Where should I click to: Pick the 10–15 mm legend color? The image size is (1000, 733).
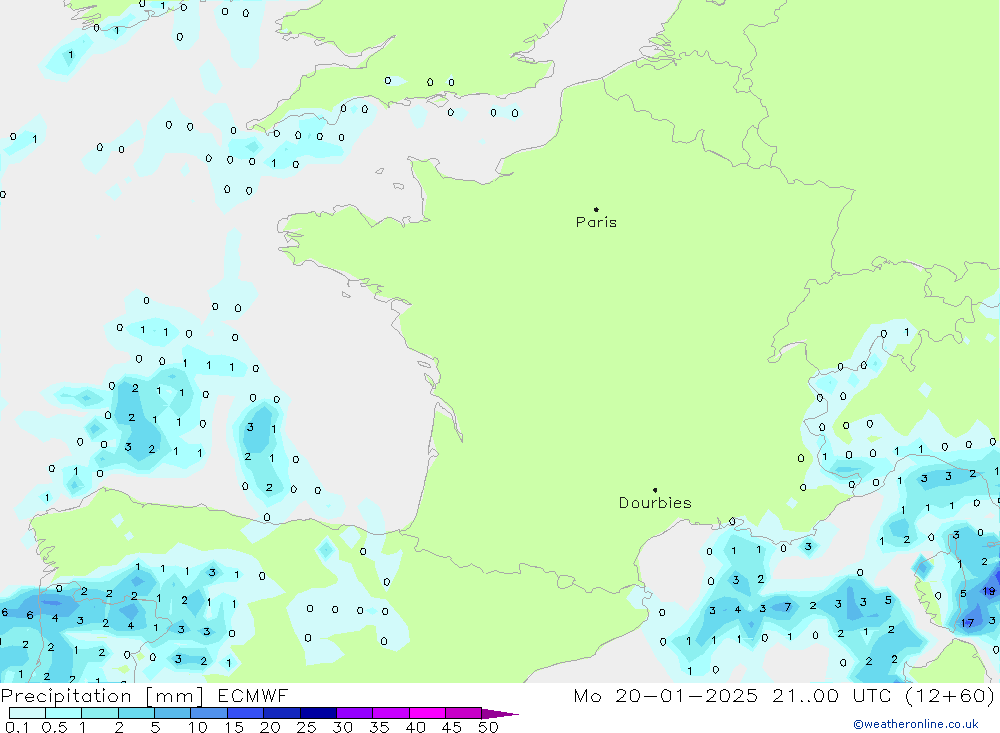coord(209,714)
